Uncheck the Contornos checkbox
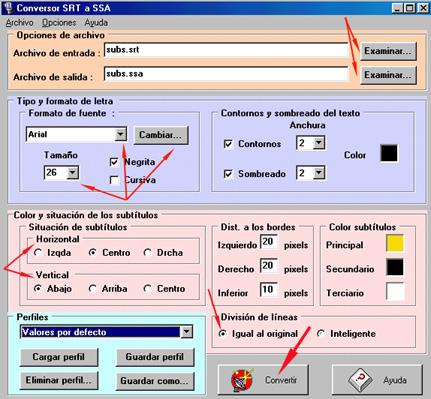This screenshot has width=431, height=399. (228, 144)
